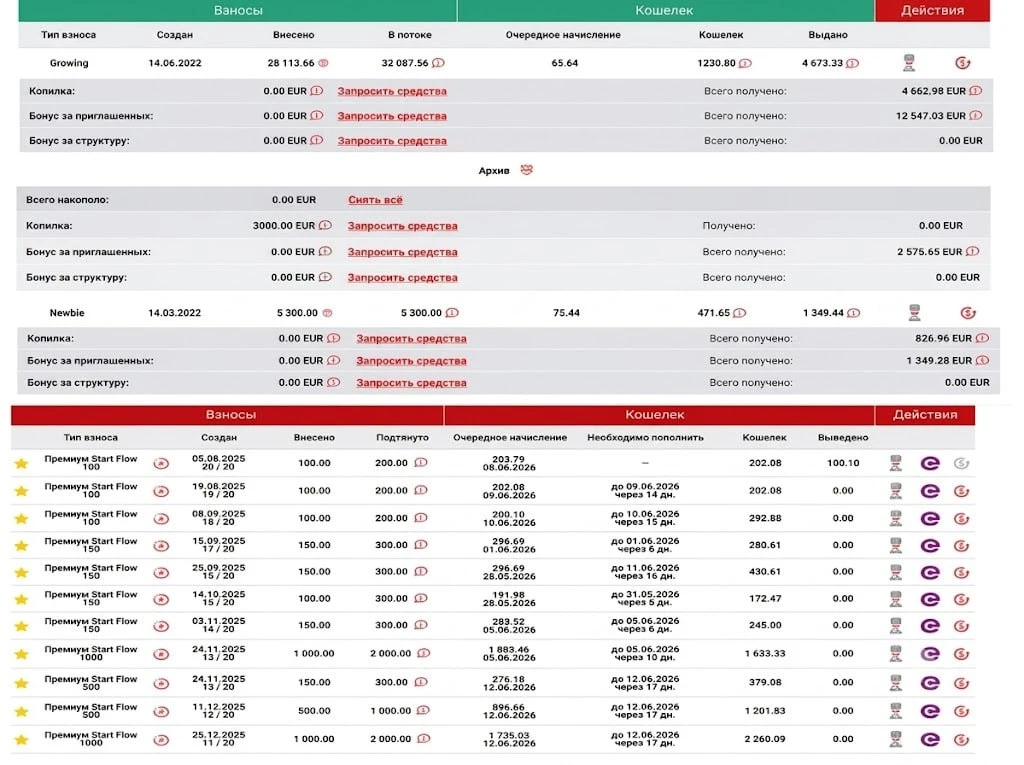
Task: Open the Archive heart icon
Action: pos(526,170)
